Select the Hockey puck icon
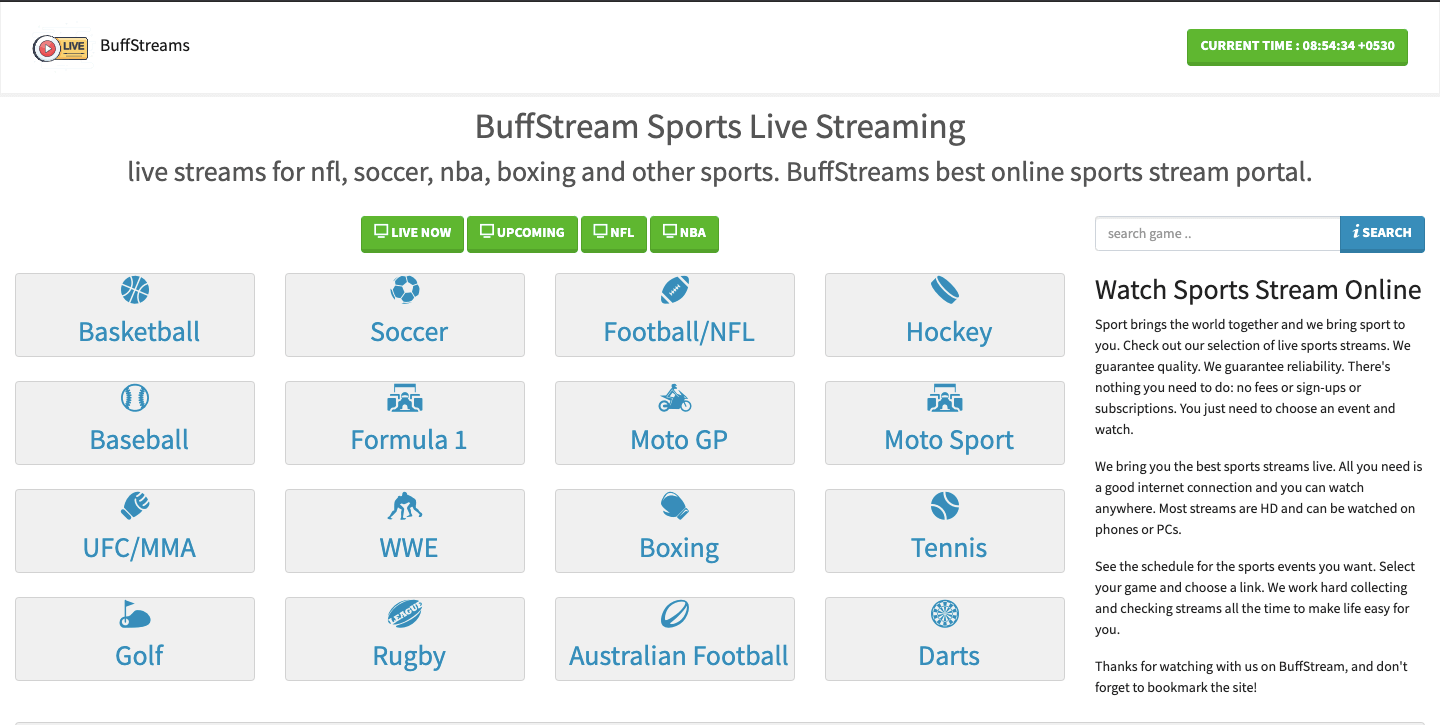 [x=944, y=290]
